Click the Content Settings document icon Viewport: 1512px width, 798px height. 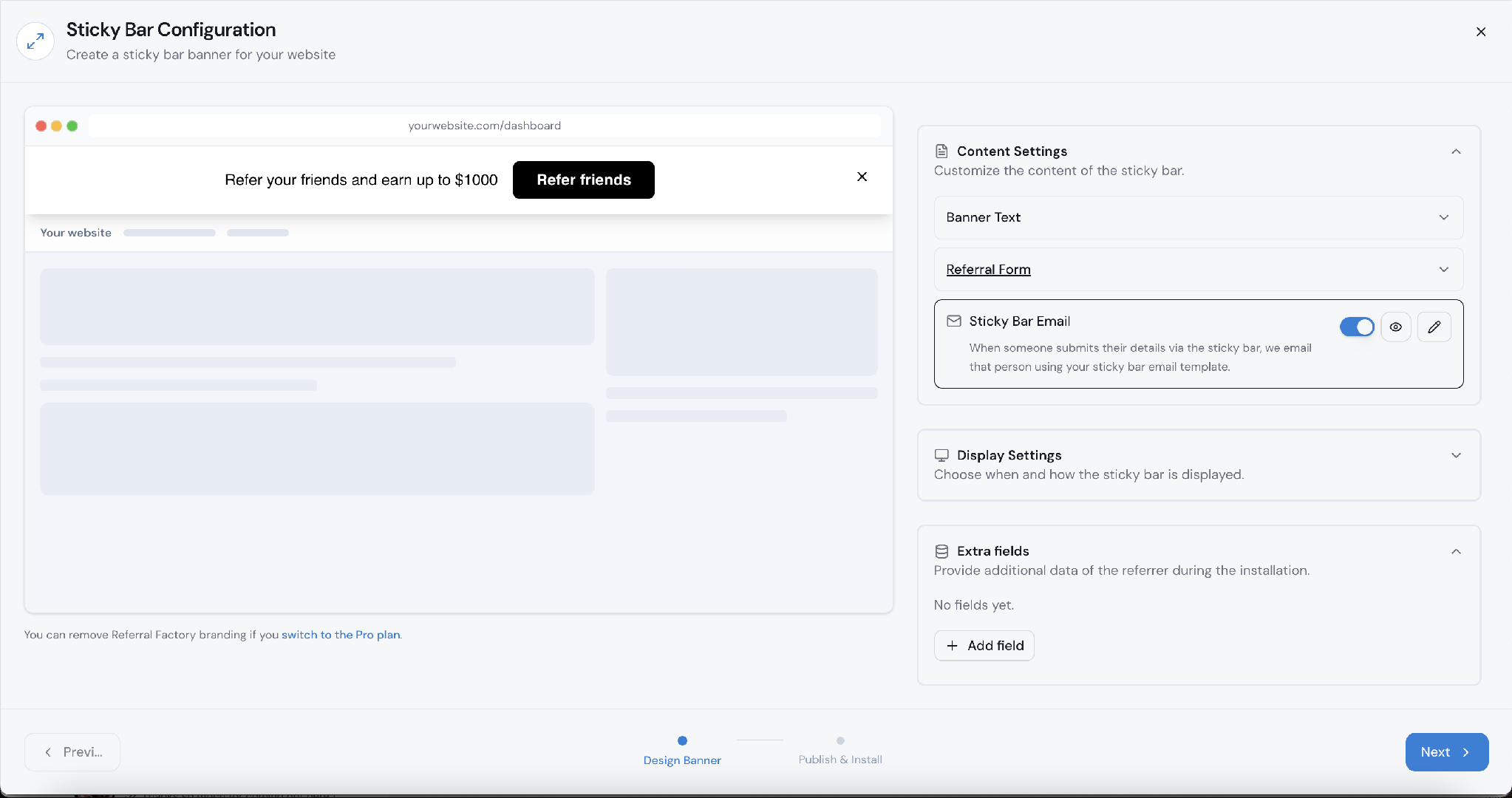[941, 151]
